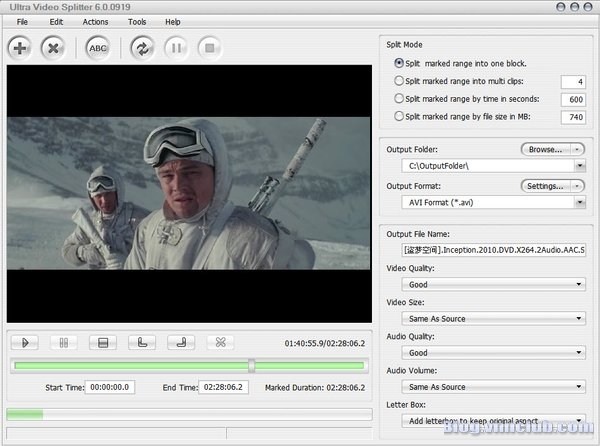Open the Tools menu

click(137, 22)
